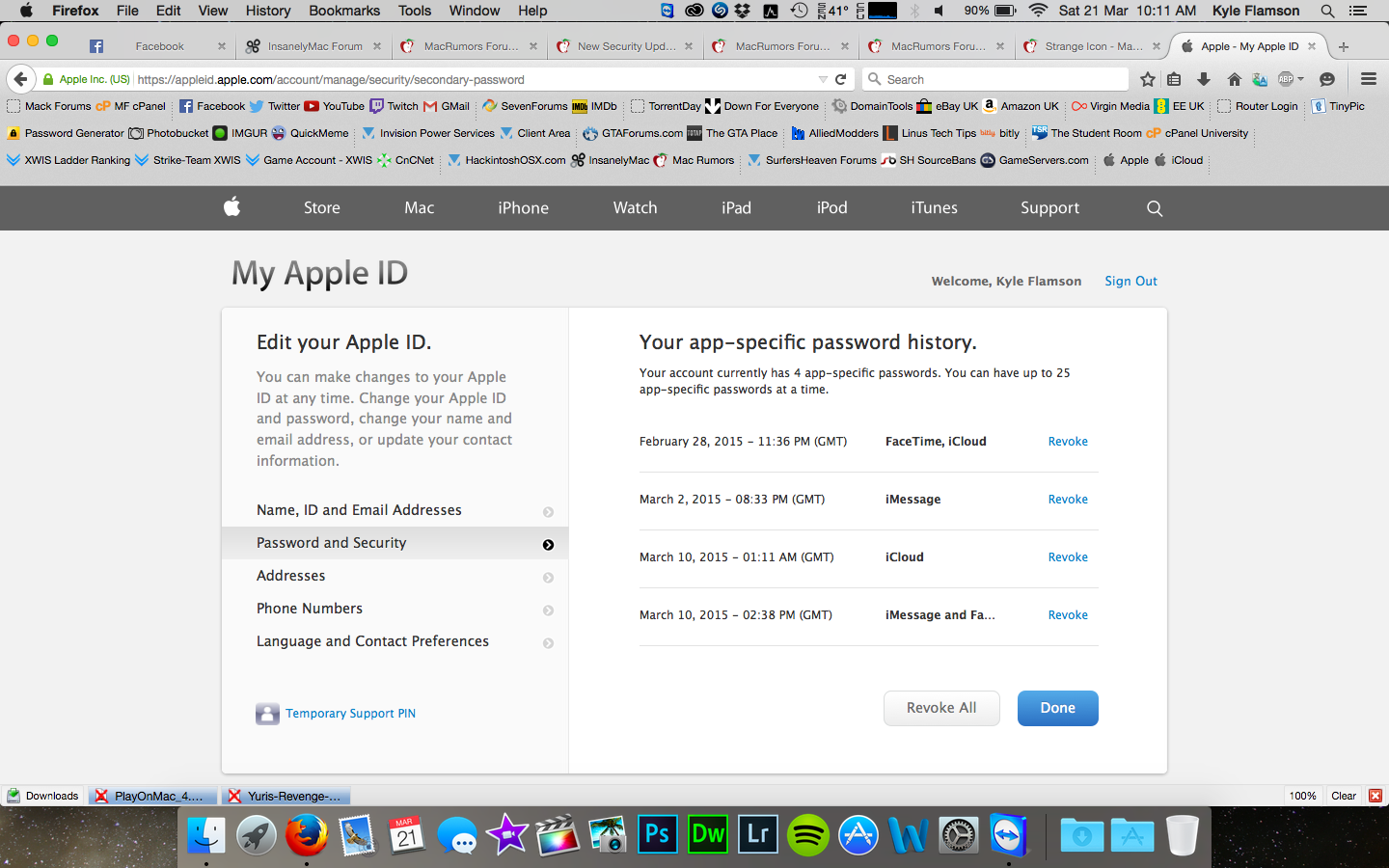1389x868 pixels.
Task: Click the Firefox back arrow button
Action: point(20,79)
